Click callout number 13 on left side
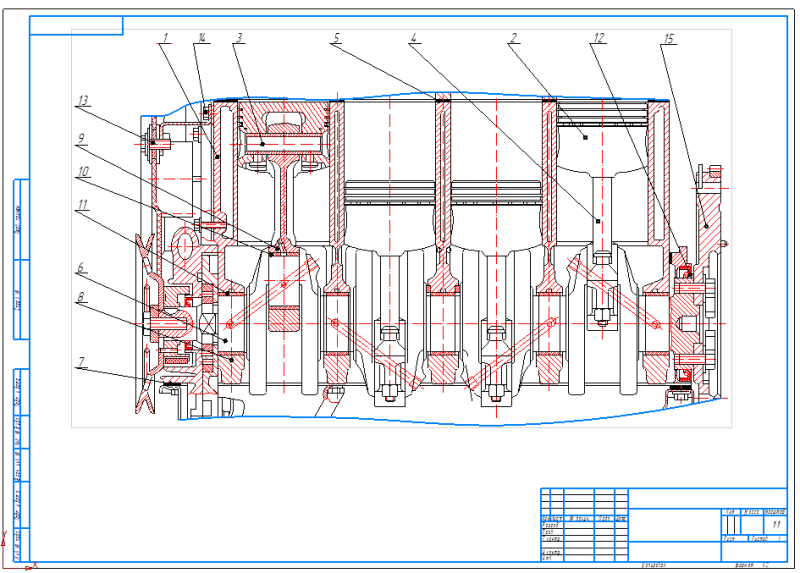 (x=83, y=101)
